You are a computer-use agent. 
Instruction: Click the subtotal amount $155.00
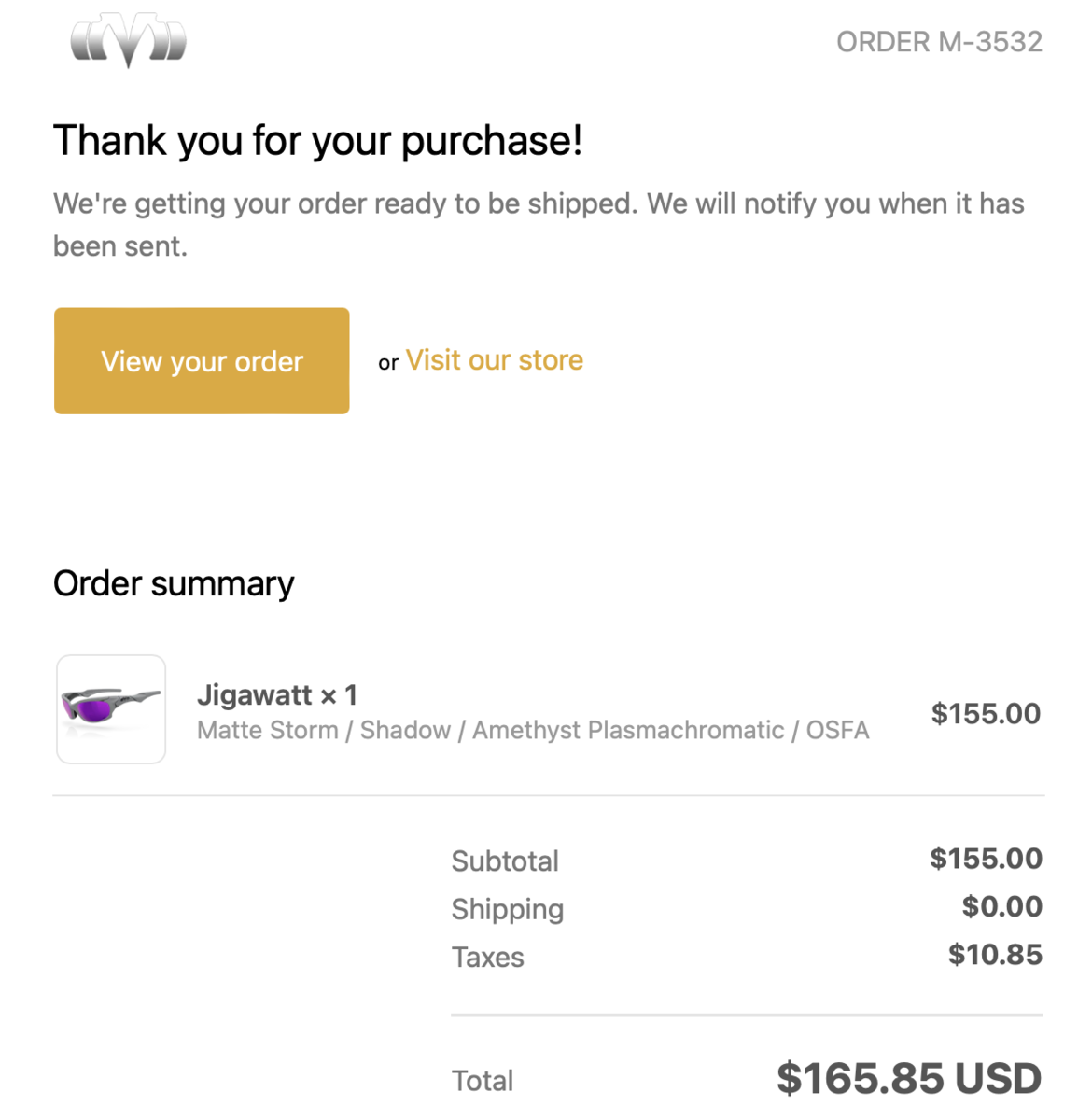pyautogui.click(x=986, y=859)
